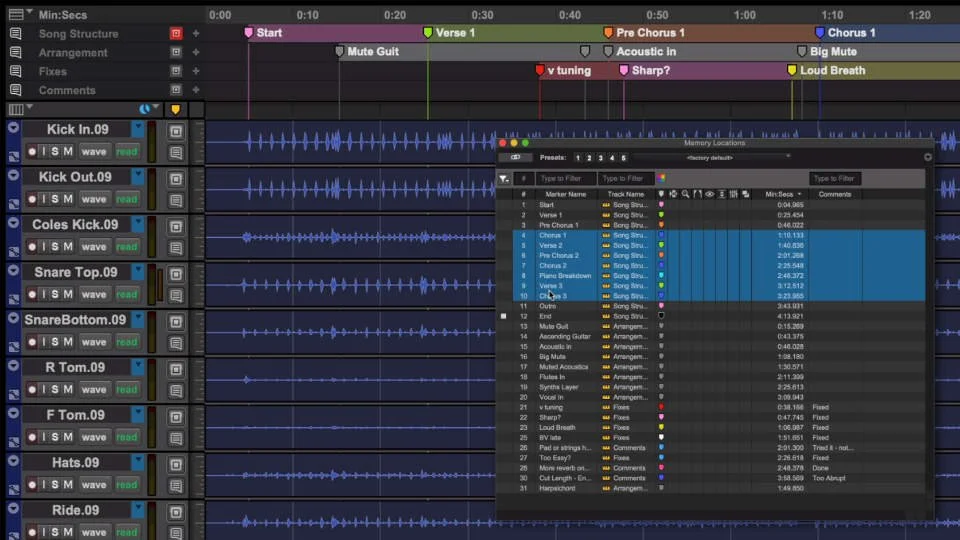
Task: Open Kick Out.09 playlist selector dropdown
Action: pyautogui.click(x=138, y=177)
